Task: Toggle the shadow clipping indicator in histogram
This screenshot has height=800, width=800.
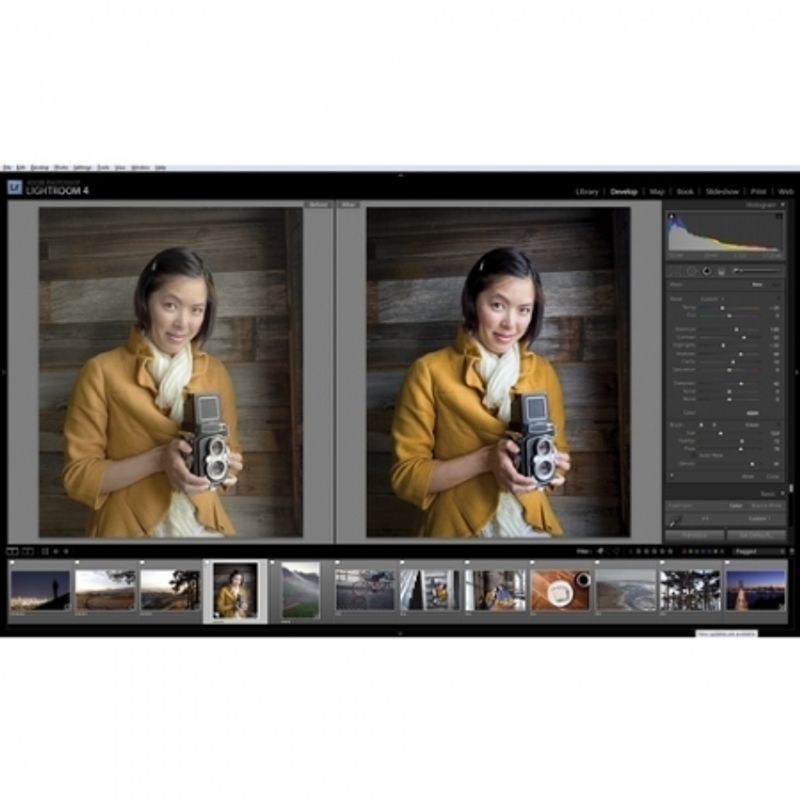Action: tap(671, 216)
